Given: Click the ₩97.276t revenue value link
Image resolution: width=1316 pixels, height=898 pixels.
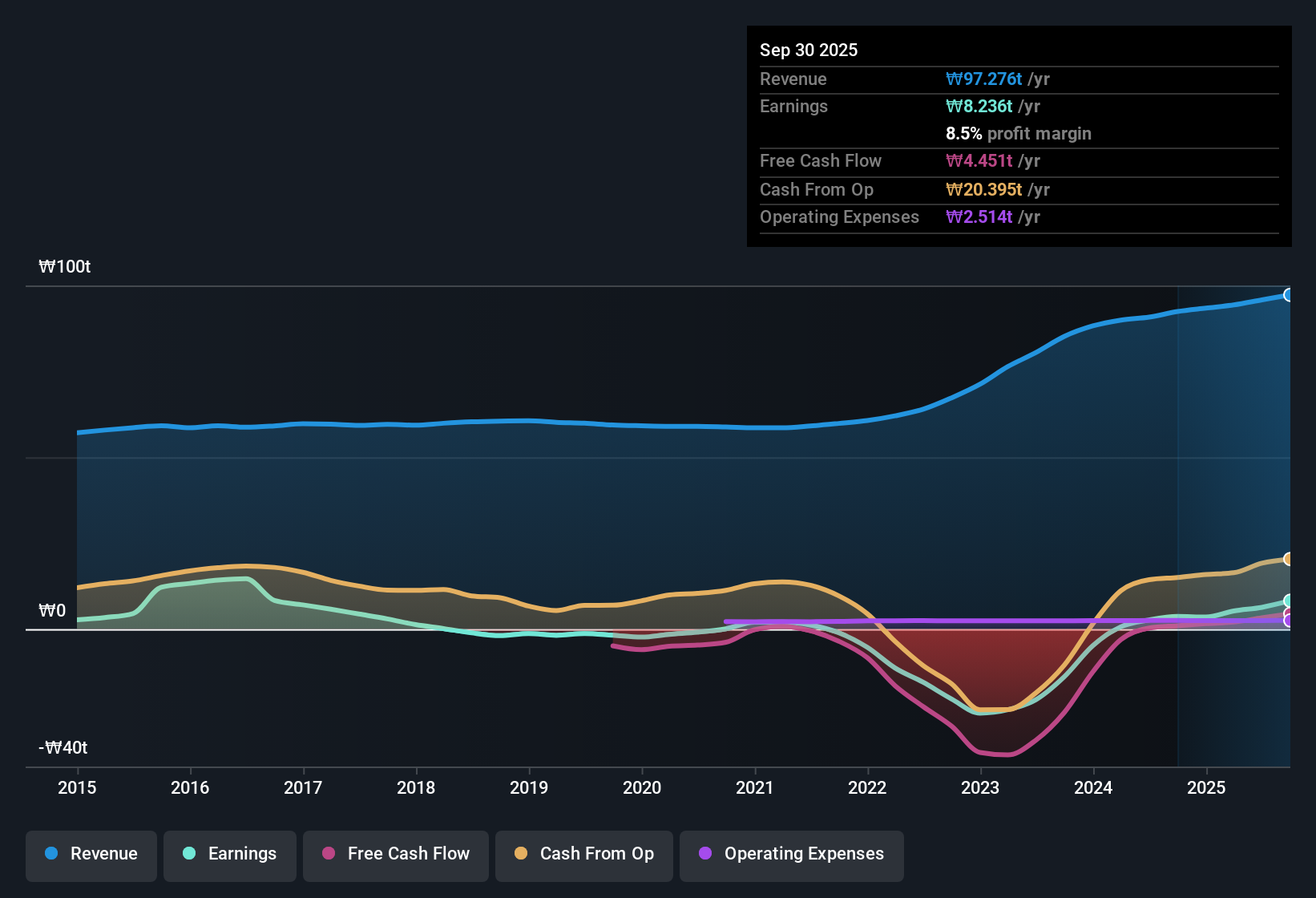Looking at the screenshot, I should click(x=985, y=79).
